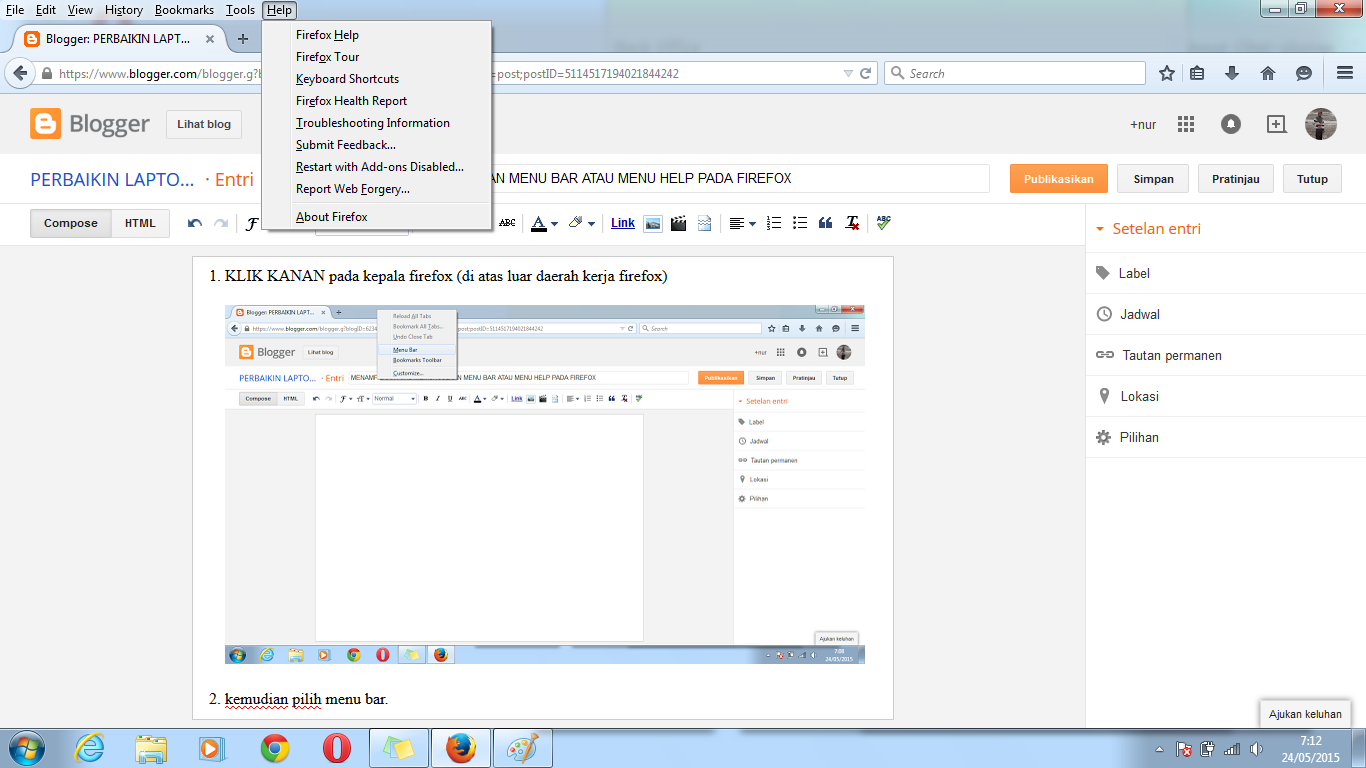This screenshot has height=768, width=1366.
Task: Bookmark this page with the star icon
Action: point(1167,73)
